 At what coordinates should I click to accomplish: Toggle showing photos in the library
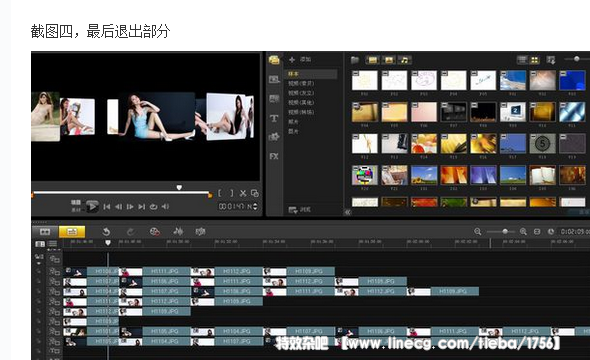point(388,60)
